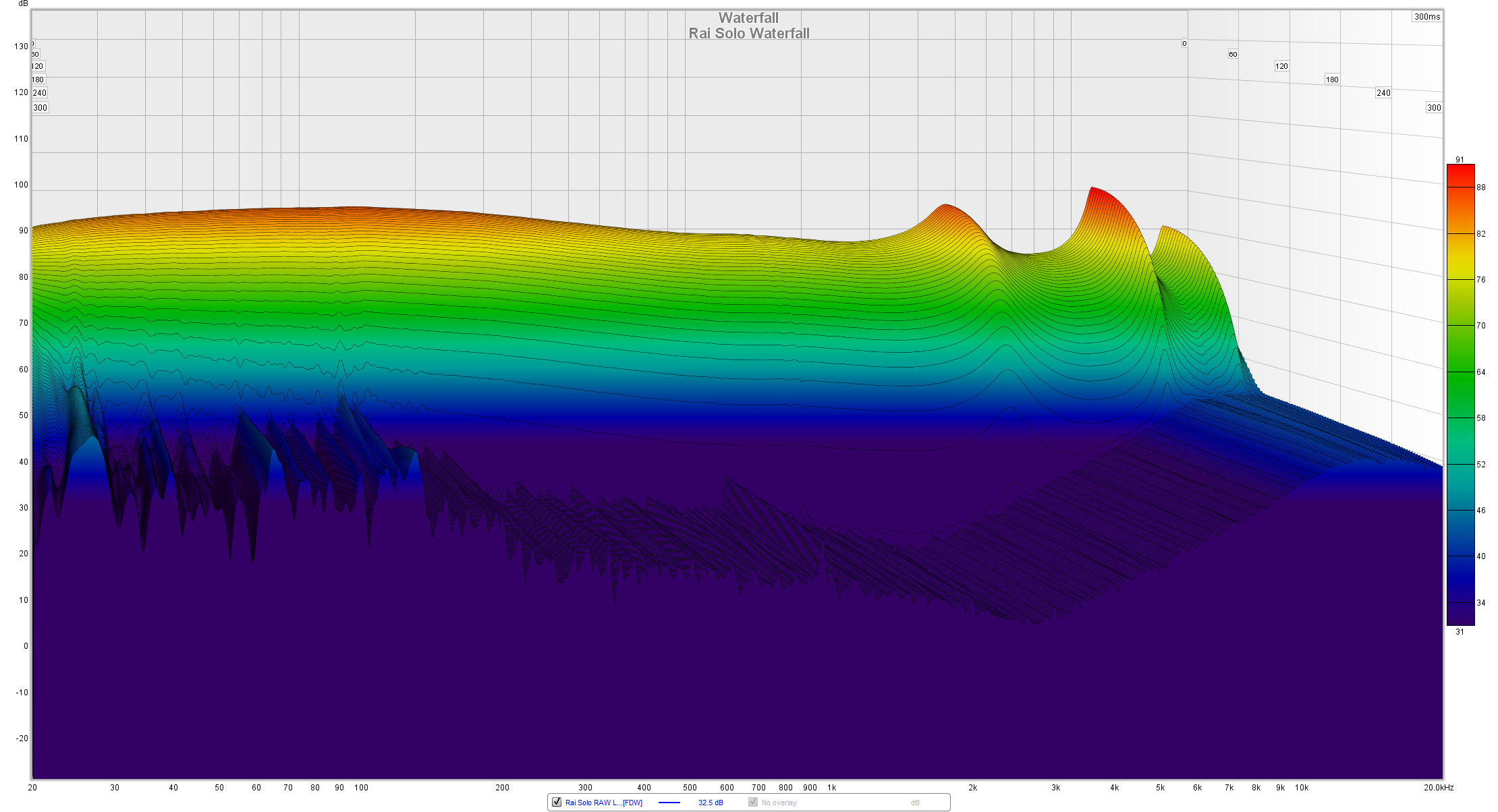
Task: Click the 31 value below colour scale
Action: point(1460,632)
